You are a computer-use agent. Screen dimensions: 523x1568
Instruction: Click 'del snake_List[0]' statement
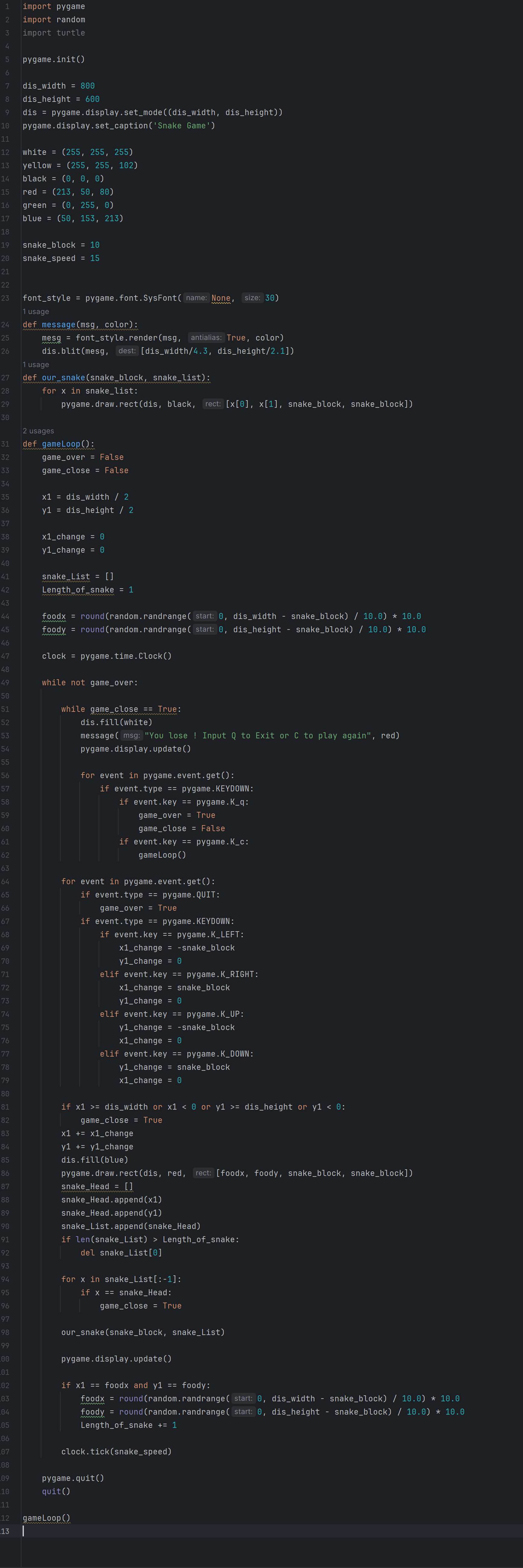point(121,1253)
